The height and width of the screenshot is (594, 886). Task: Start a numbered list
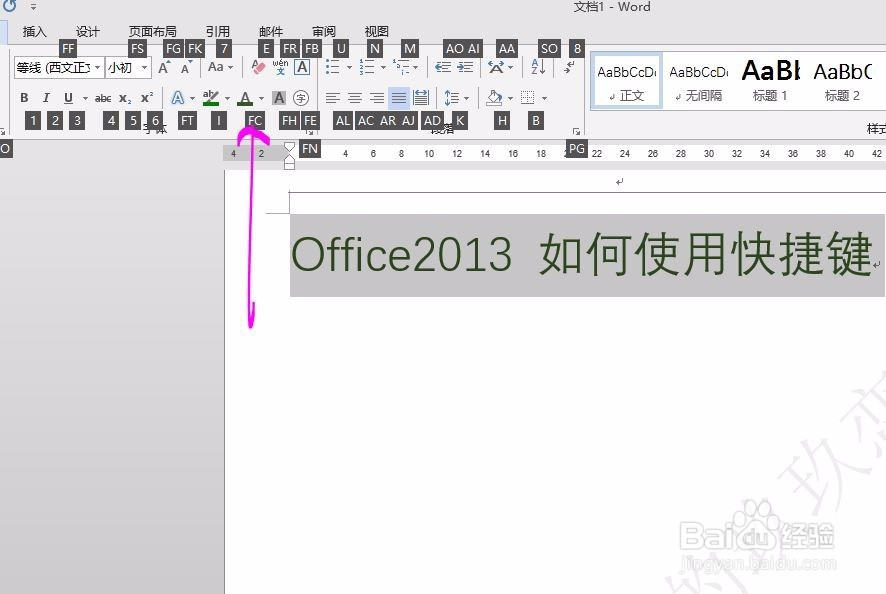pos(367,67)
